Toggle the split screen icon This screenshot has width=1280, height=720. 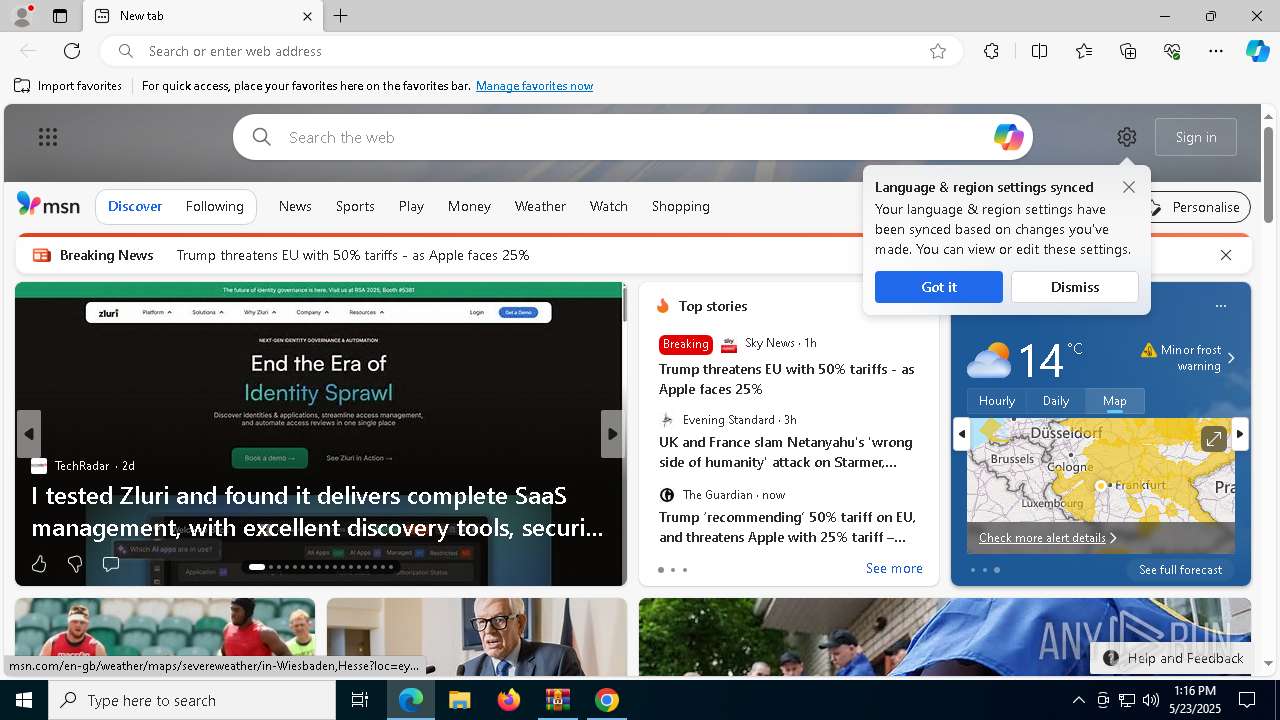tap(1039, 51)
